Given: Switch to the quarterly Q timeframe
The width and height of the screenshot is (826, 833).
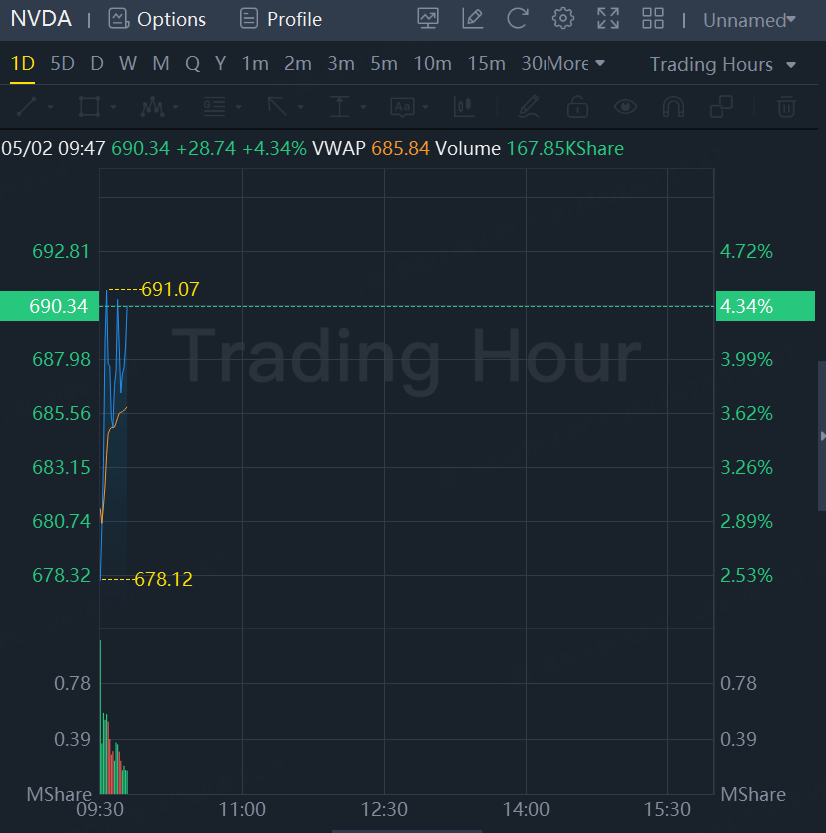Looking at the screenshot, I should 192,64.
